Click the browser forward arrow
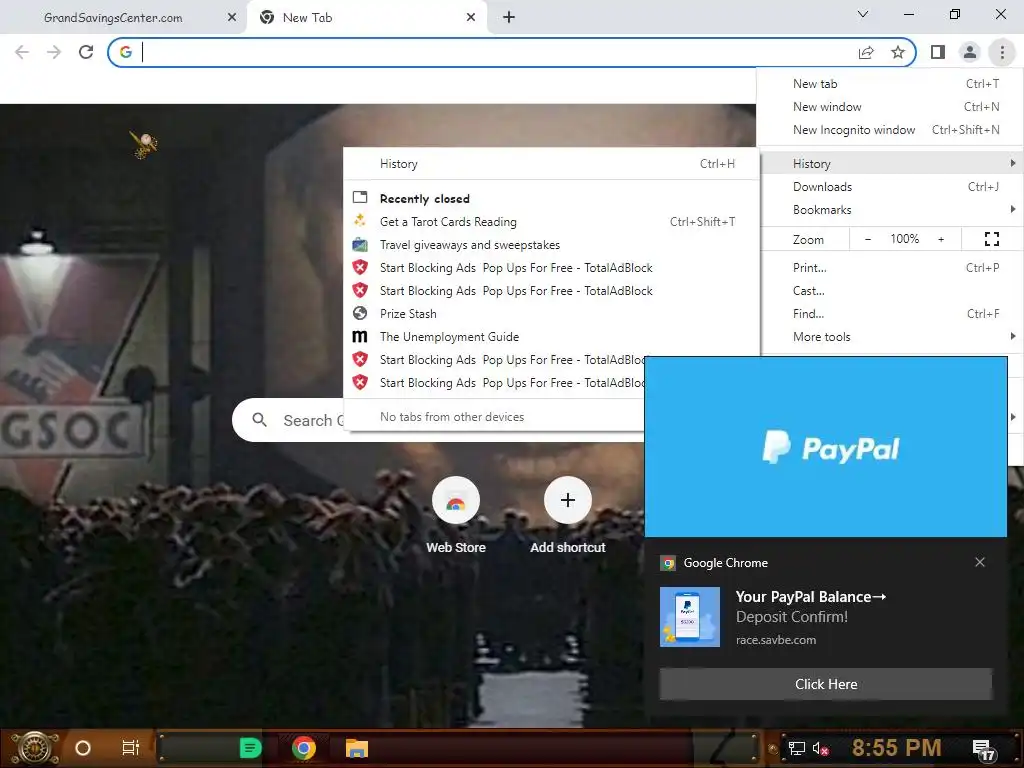Image resolution: width=1024 pixels, height=768 pixels. pyautogui.click(x=54, y=52)
